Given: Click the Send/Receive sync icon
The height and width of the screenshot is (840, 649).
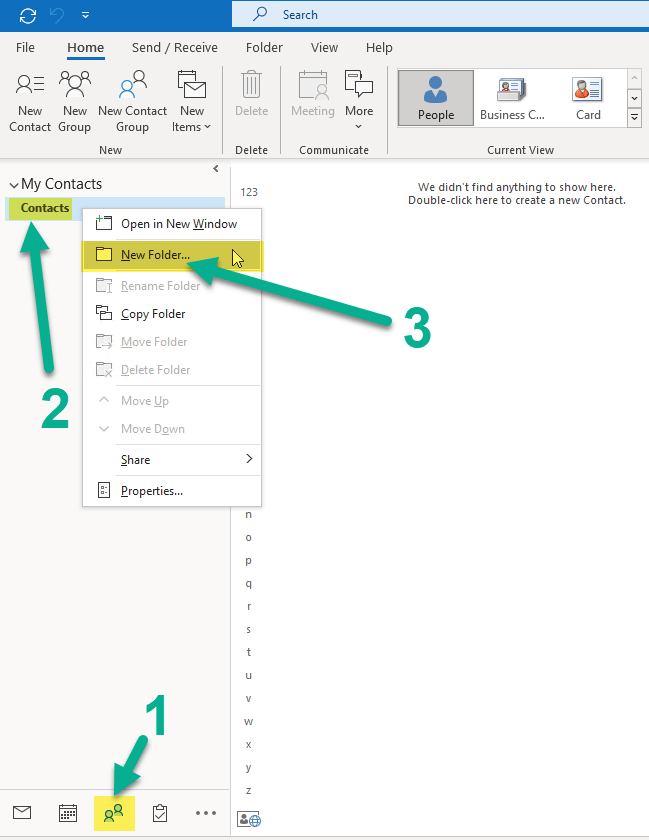Looking at the screenshot, I should (27, 15).
